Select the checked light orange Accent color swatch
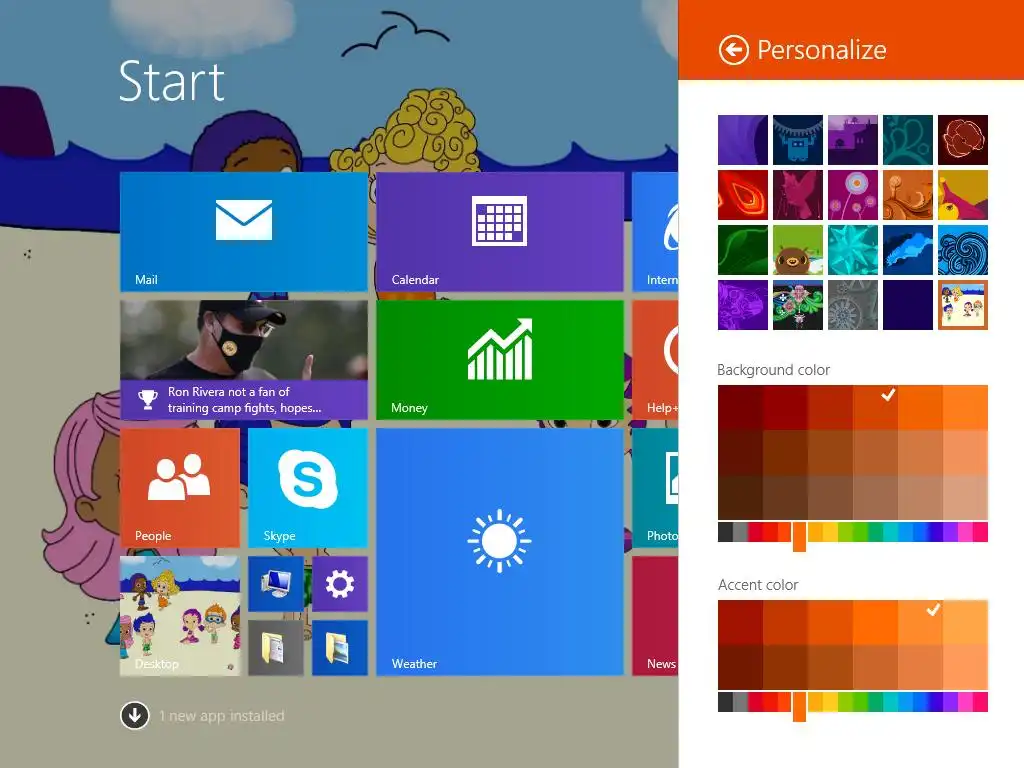Image resolution: width=1024 pixels, height=768 pixels. click(x=920, y=622)
